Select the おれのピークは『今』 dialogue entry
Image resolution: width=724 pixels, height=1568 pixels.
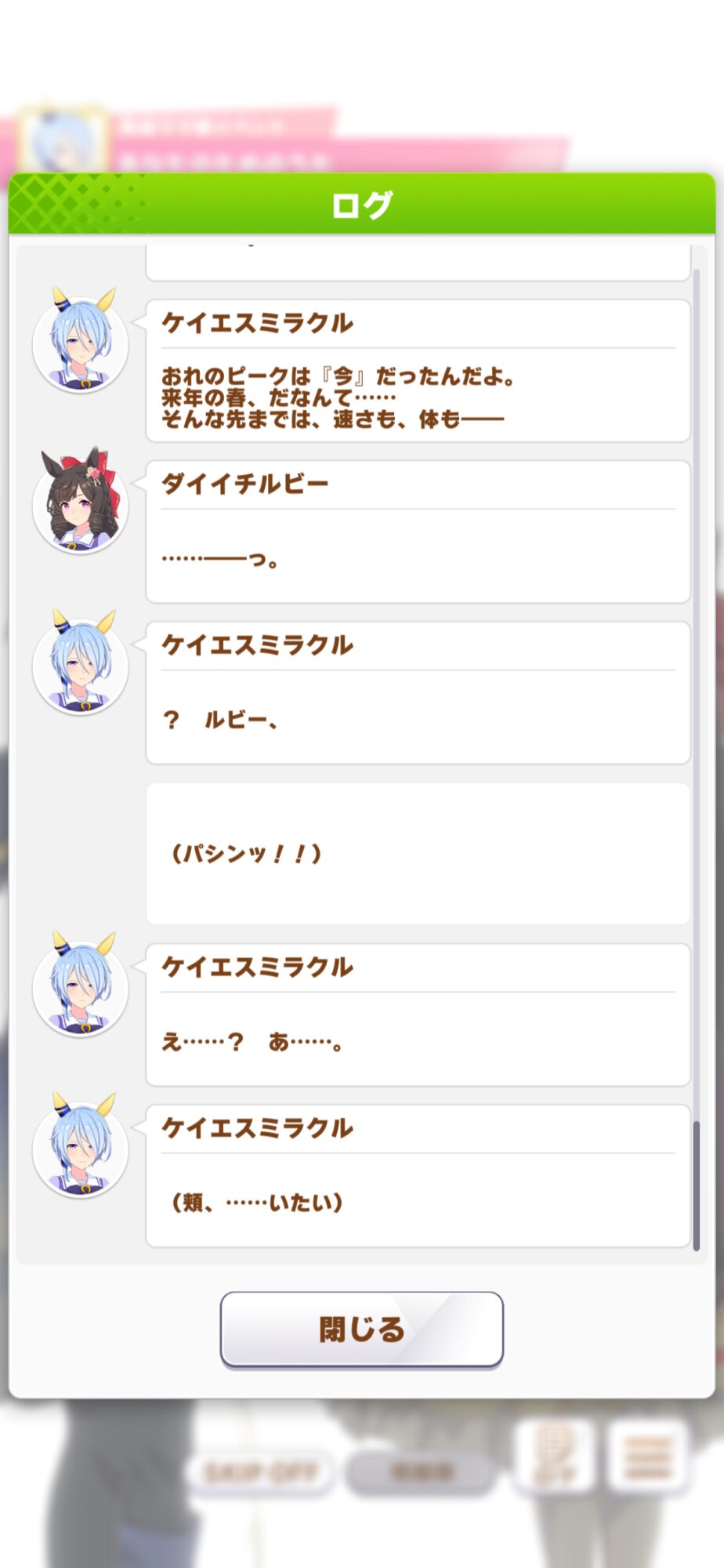pos(418,371)
